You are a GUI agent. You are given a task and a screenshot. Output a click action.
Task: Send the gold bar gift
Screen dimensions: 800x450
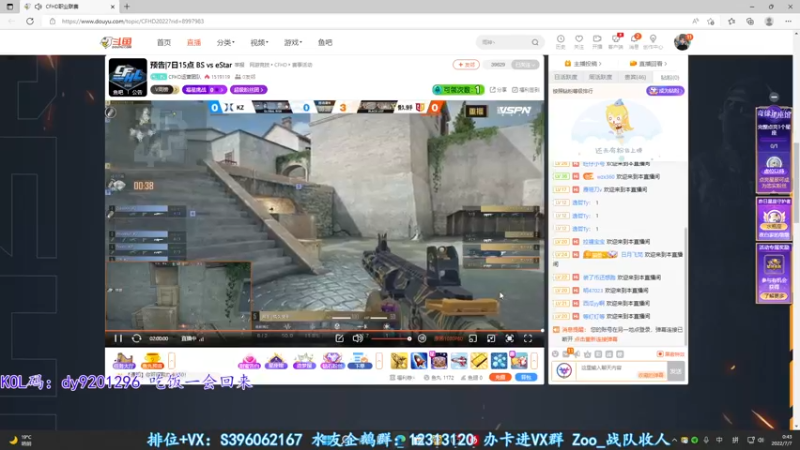479,361
